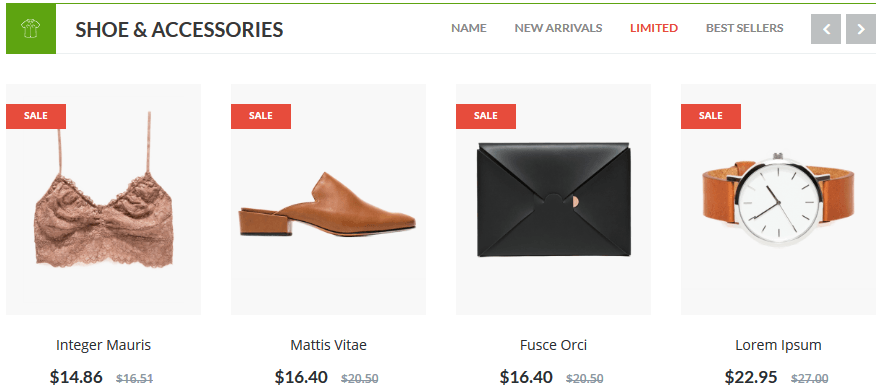View the black envelope clutch image
This screenshot has height=391, width=880.
tap(553, 200)
